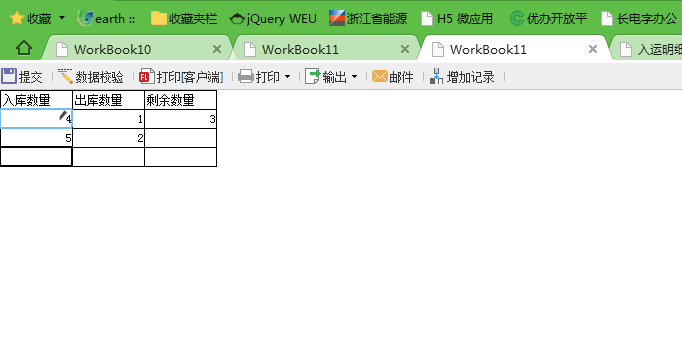682x360 pixels.
Task: Click the 提交 save icon
Action: click(x=9, y=77)
